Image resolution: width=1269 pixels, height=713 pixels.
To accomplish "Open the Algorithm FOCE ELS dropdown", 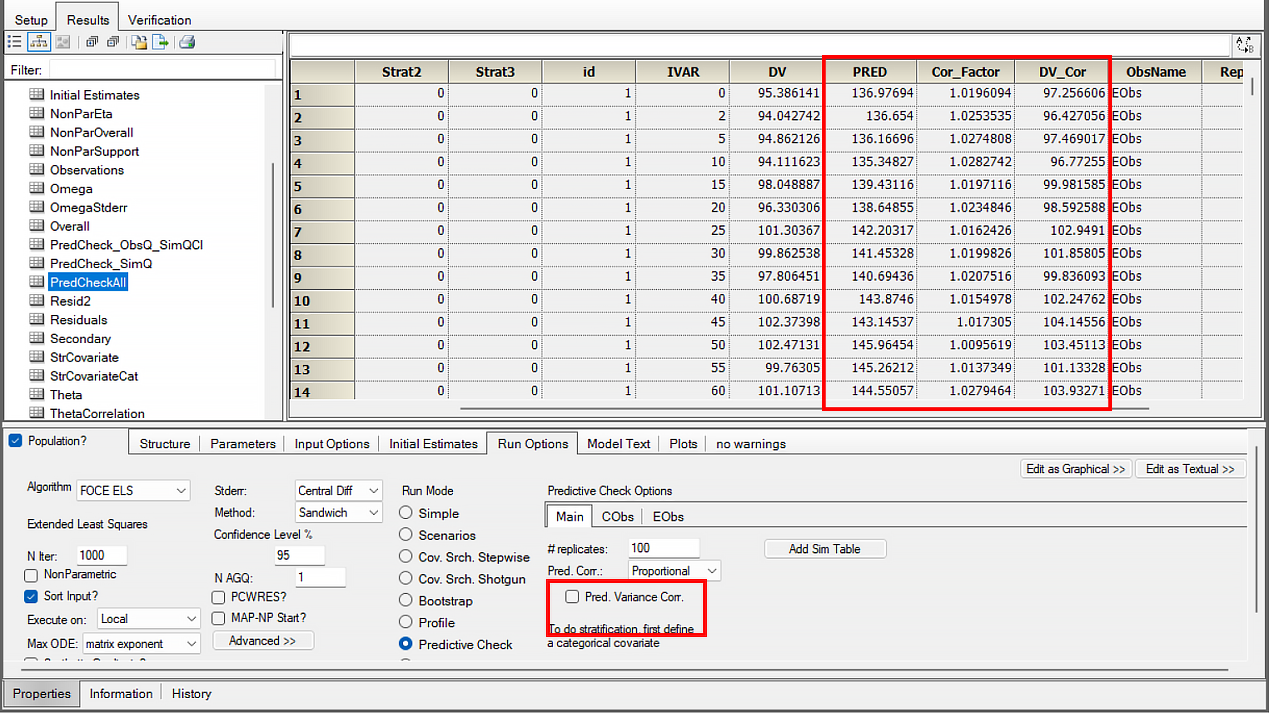I will 133,490.
